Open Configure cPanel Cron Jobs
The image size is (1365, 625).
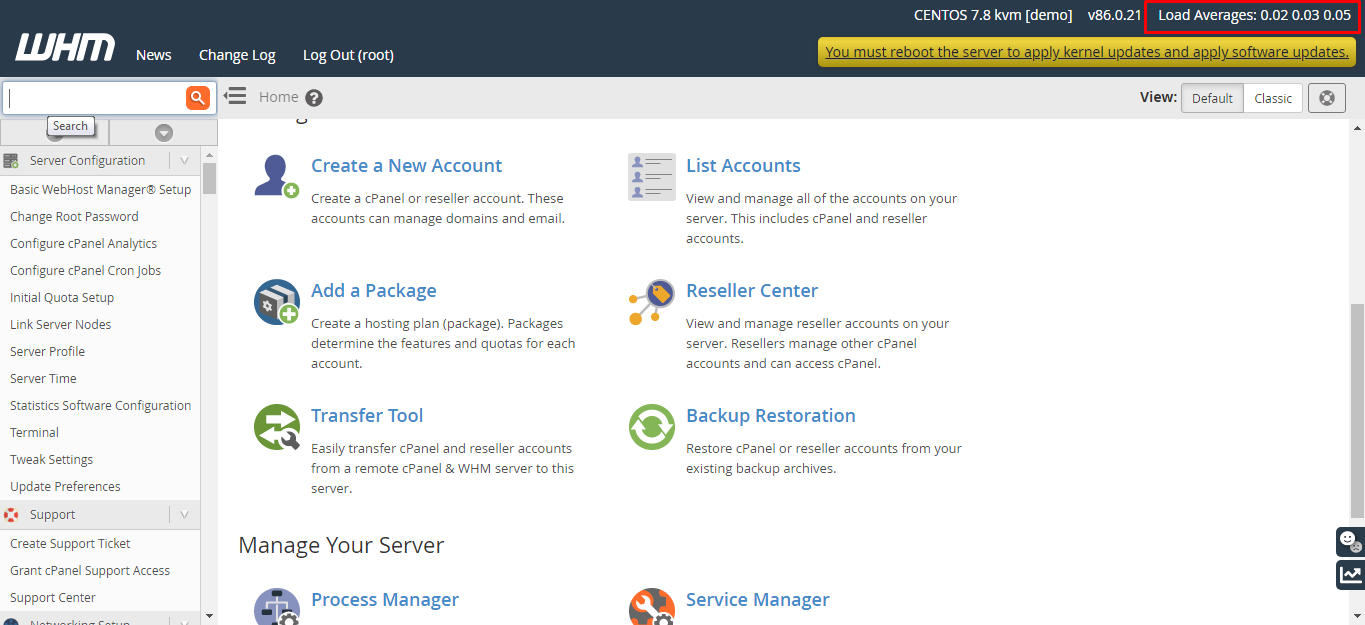pos(85,271)
